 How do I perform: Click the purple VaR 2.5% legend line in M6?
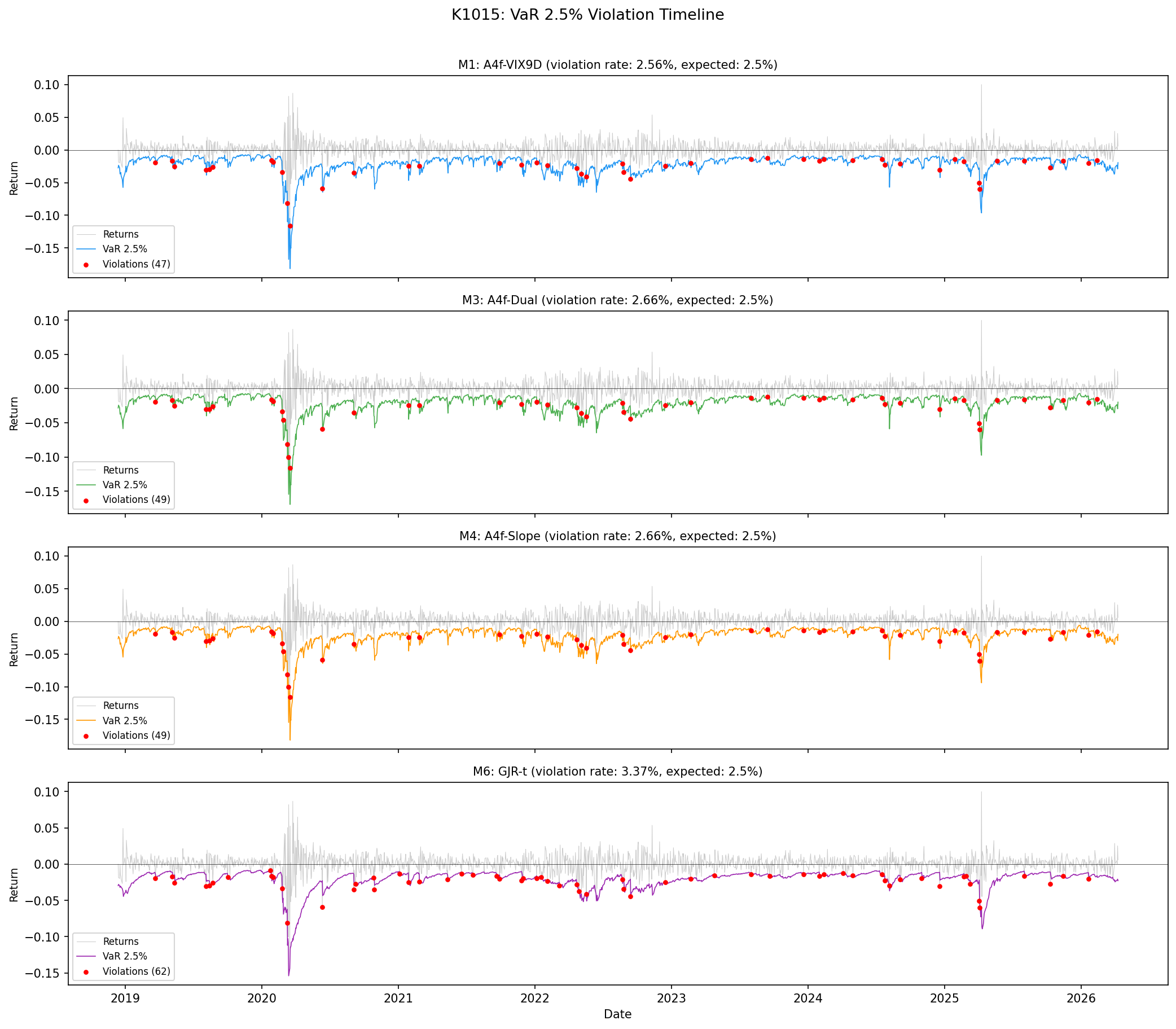[86, 956]
